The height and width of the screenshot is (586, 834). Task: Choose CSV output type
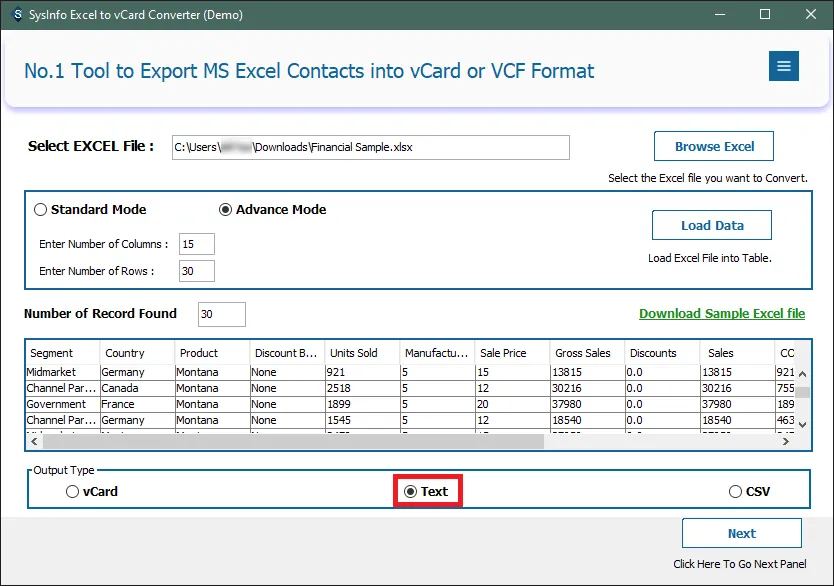736,492
